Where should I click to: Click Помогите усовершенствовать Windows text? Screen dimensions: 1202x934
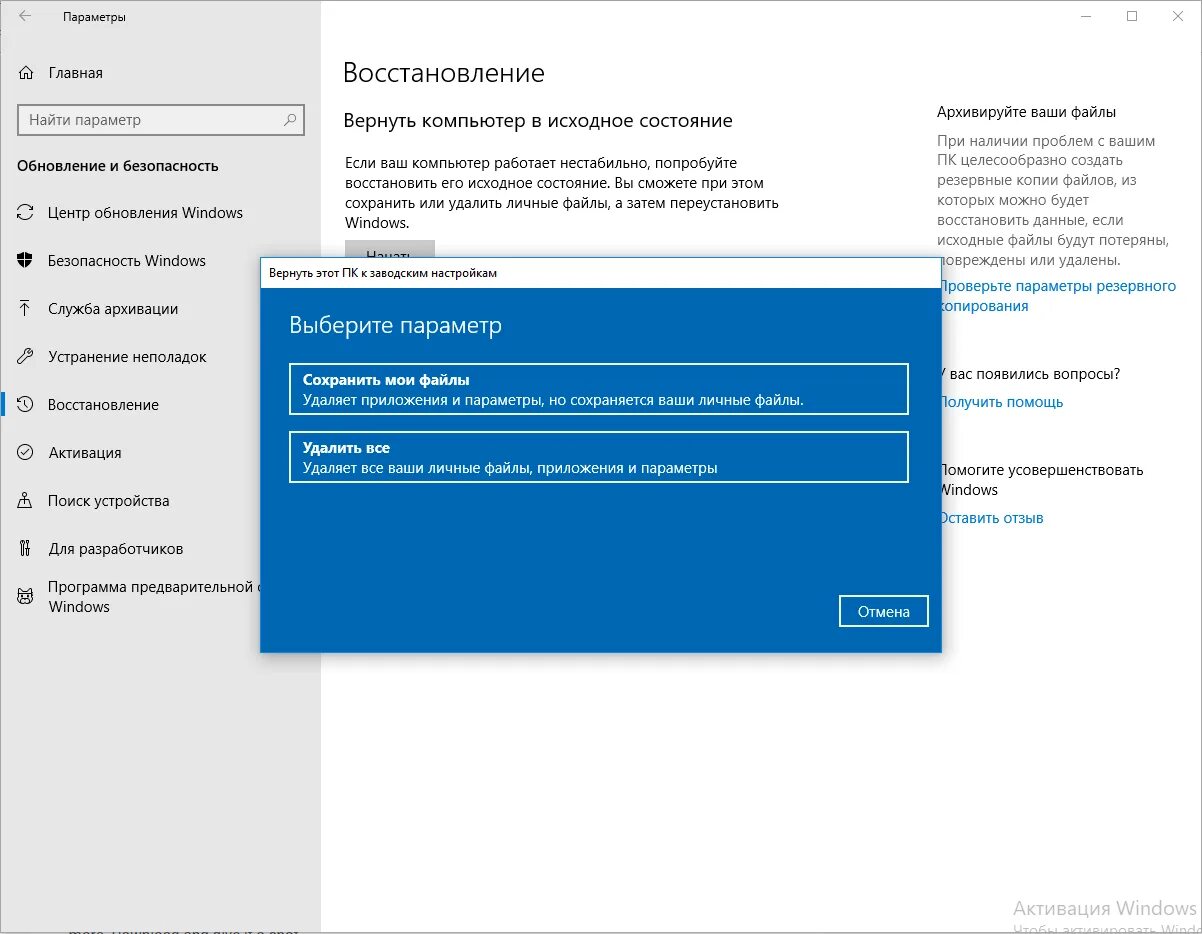[1041, 480]
